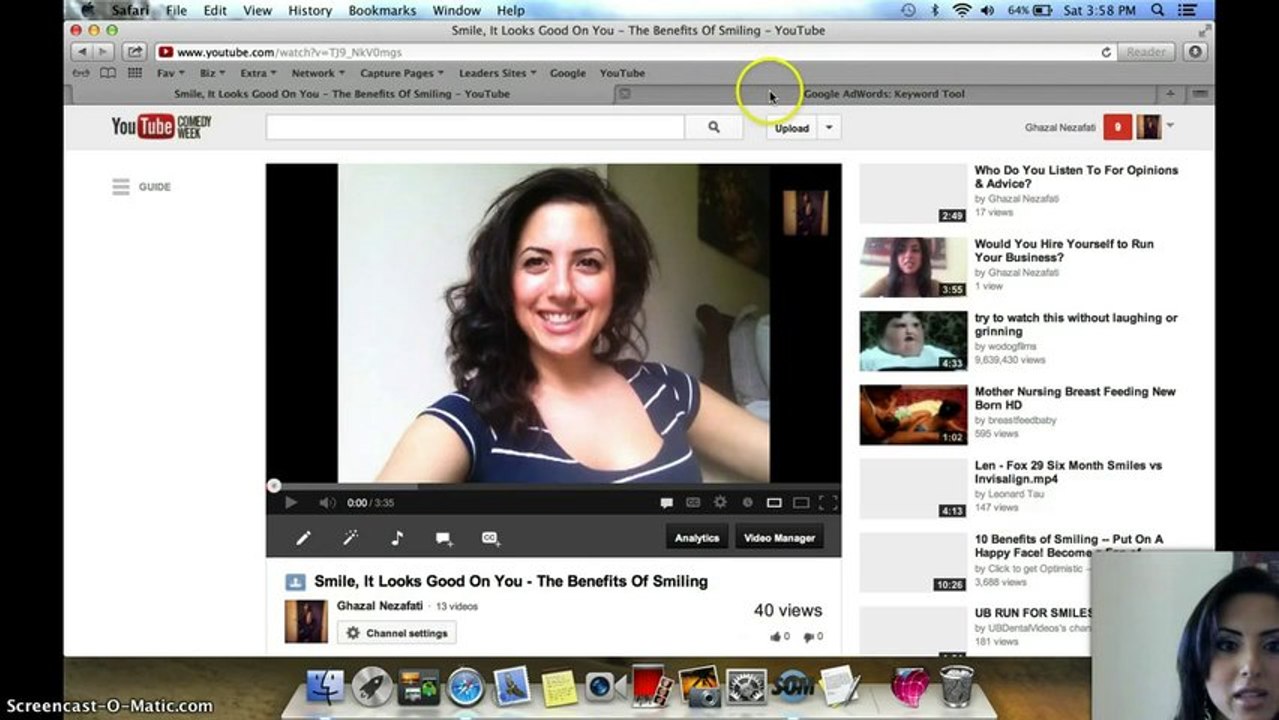1279x720 pixels.
Task: Open the red notifications icon
Action: point(1118,127)
